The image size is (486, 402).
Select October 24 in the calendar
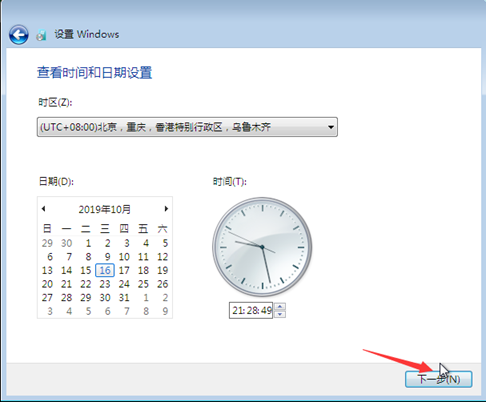[x=124, y=284]
